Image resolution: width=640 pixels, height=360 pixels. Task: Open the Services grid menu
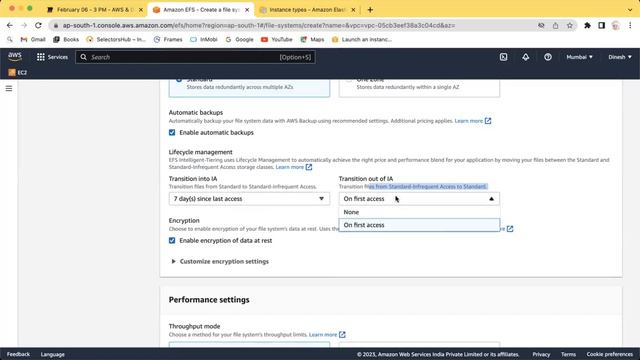[52, 57]
